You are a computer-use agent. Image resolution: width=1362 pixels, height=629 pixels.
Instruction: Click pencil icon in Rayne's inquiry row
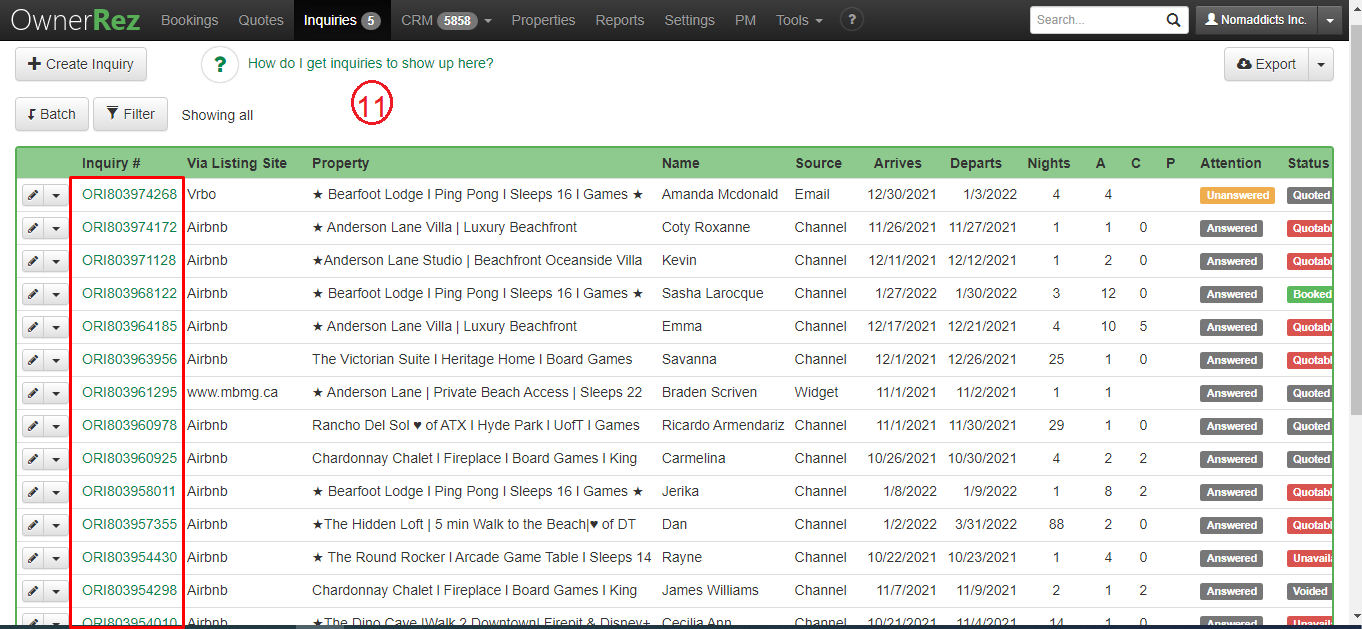(33, 558)
